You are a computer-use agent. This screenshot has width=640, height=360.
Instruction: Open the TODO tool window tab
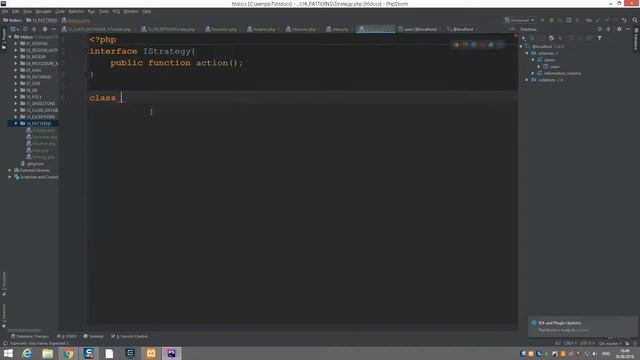67,336
